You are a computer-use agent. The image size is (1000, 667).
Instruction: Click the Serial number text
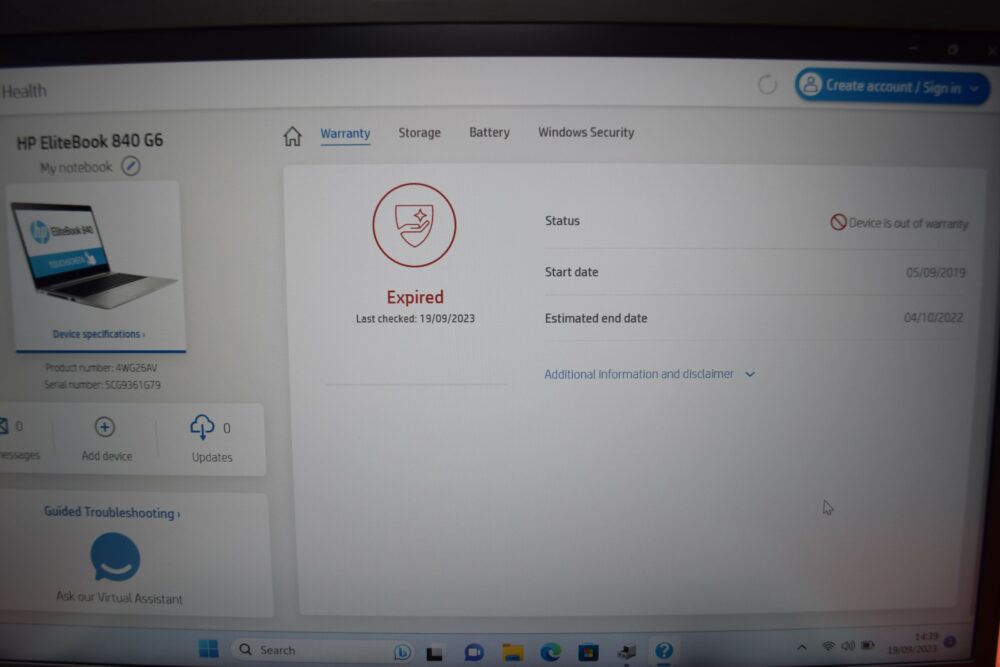(102, 385)
